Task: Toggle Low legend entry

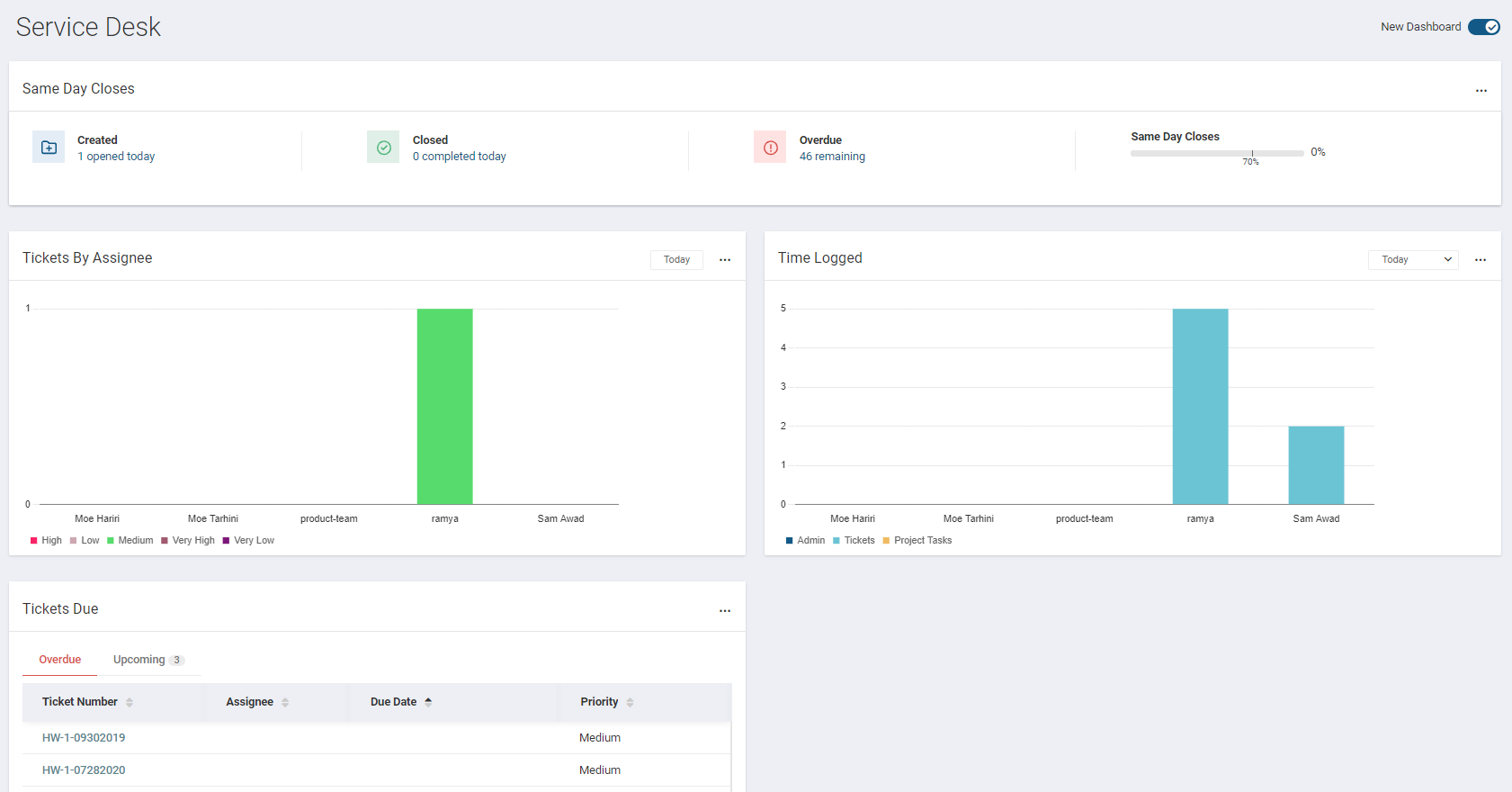Action: click(x=85, y=541)
